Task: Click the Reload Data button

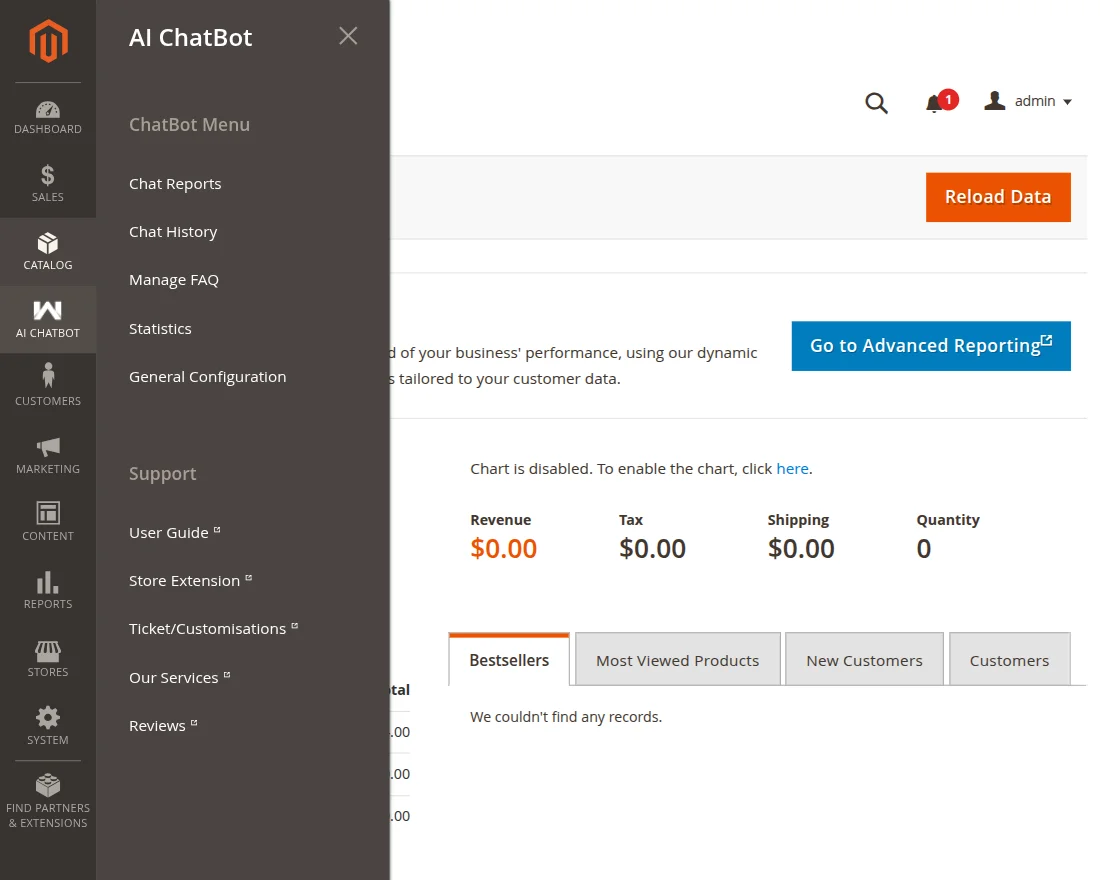Action: 997,197
